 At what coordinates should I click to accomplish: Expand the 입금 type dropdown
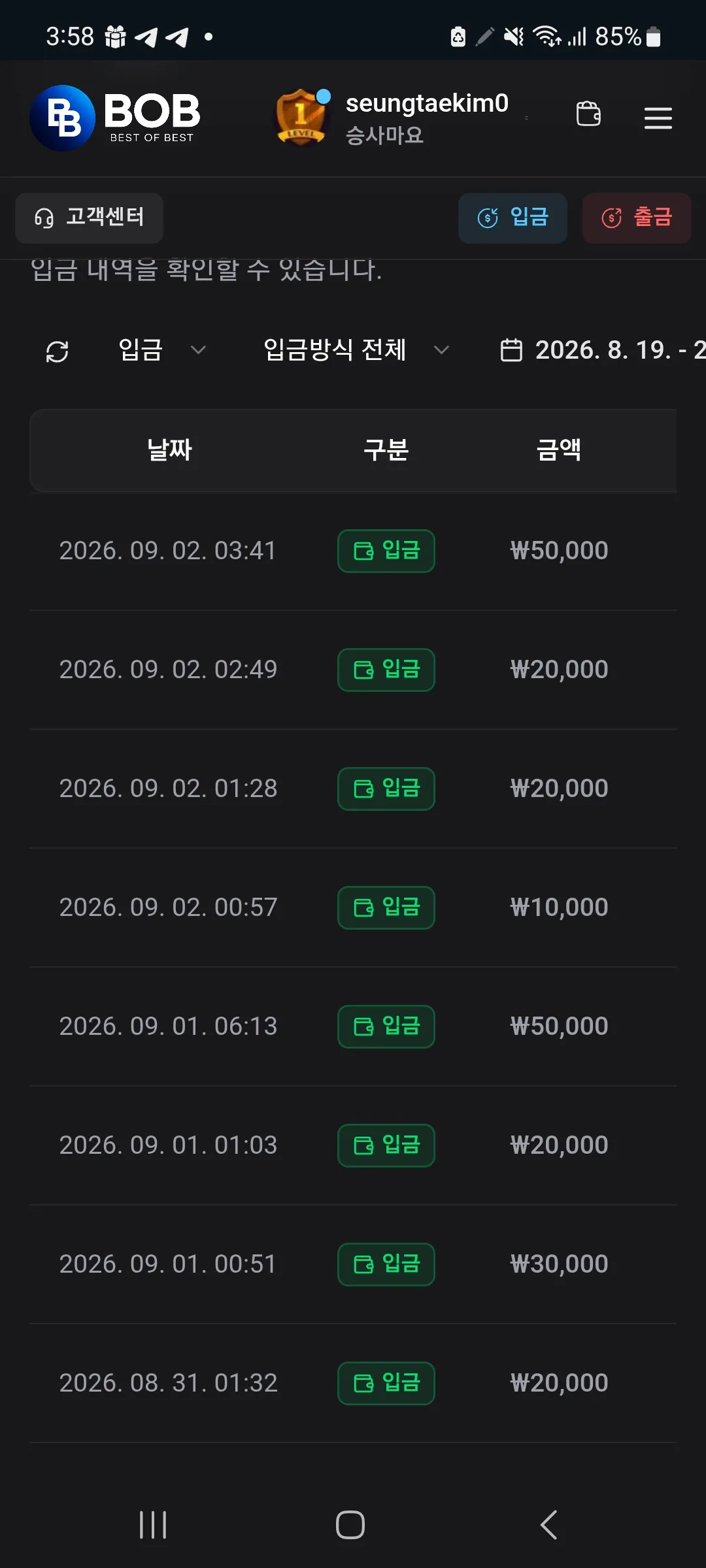click(x=162, y=350)
